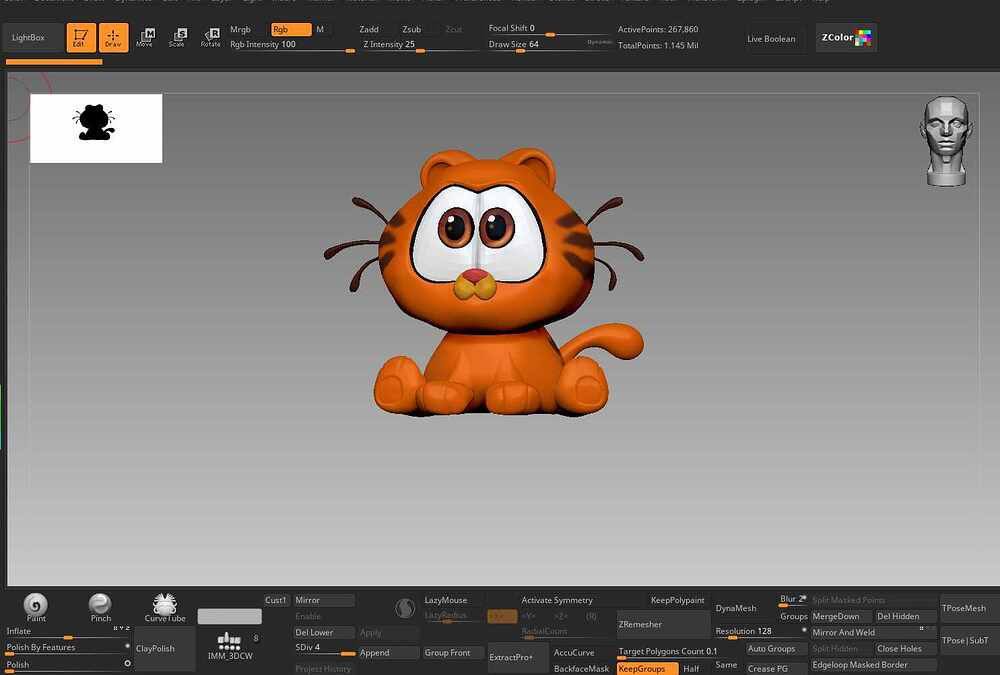Toggle the Dynamic draw size option
The height and width of the screenshot is (675, 1000).
(599, 42)
